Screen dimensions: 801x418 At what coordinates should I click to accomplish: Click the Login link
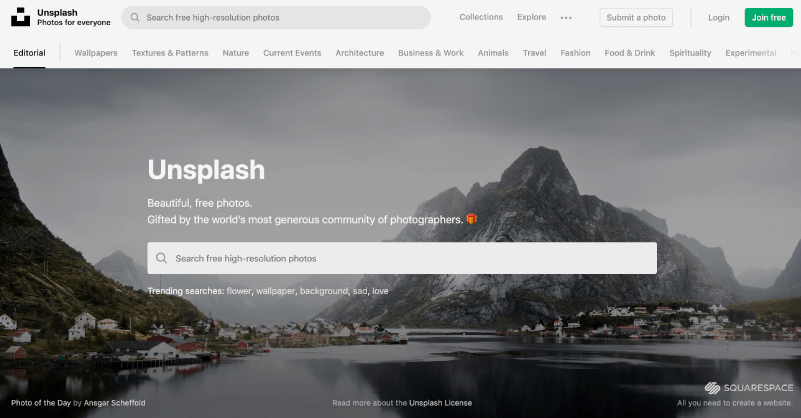(x=718, y=17)
